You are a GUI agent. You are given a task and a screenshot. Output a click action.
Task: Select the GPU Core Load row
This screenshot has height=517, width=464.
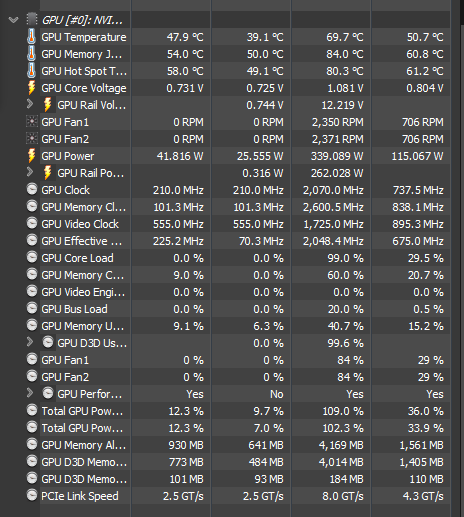[245, 258]
